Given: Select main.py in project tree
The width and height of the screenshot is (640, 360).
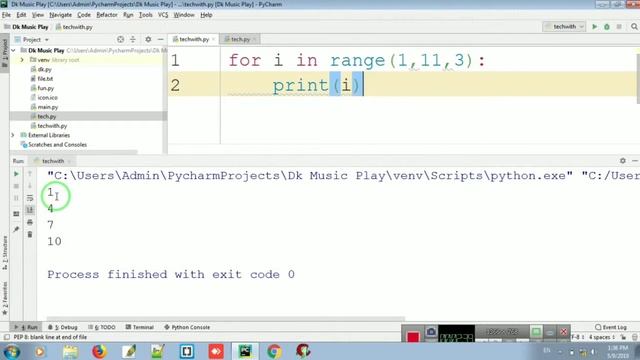Looking at the screenshot, I should [x=48, y=107].
